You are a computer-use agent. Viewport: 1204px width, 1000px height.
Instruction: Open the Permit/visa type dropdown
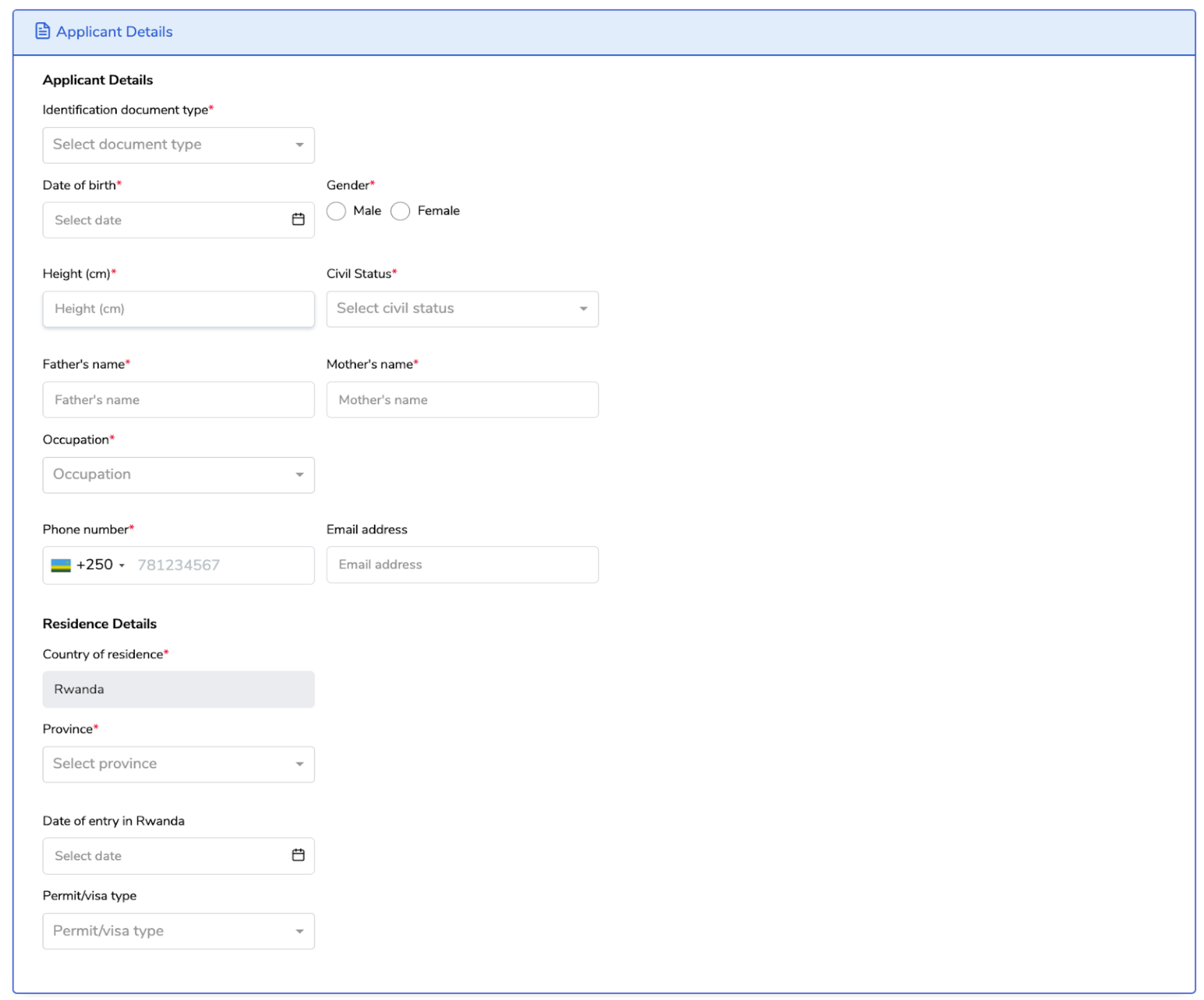coord(178,931)
